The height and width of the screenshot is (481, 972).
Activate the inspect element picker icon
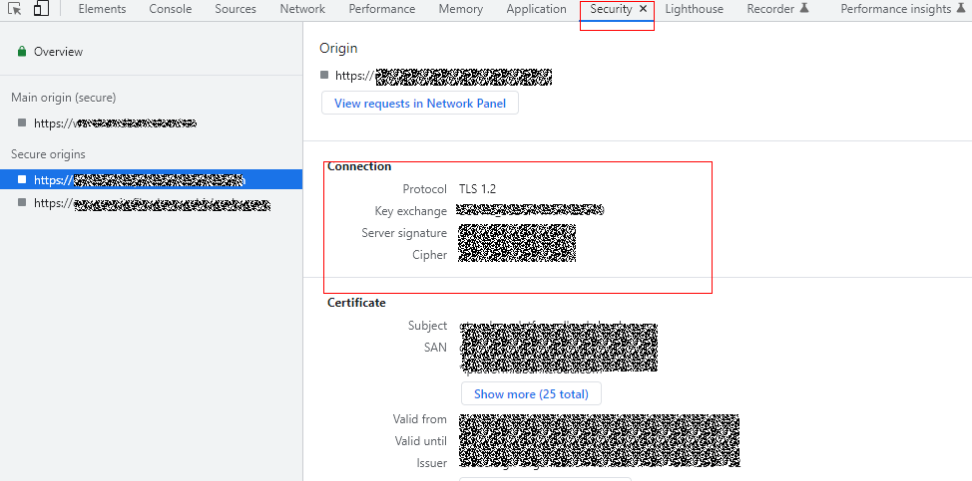point(14,9)
